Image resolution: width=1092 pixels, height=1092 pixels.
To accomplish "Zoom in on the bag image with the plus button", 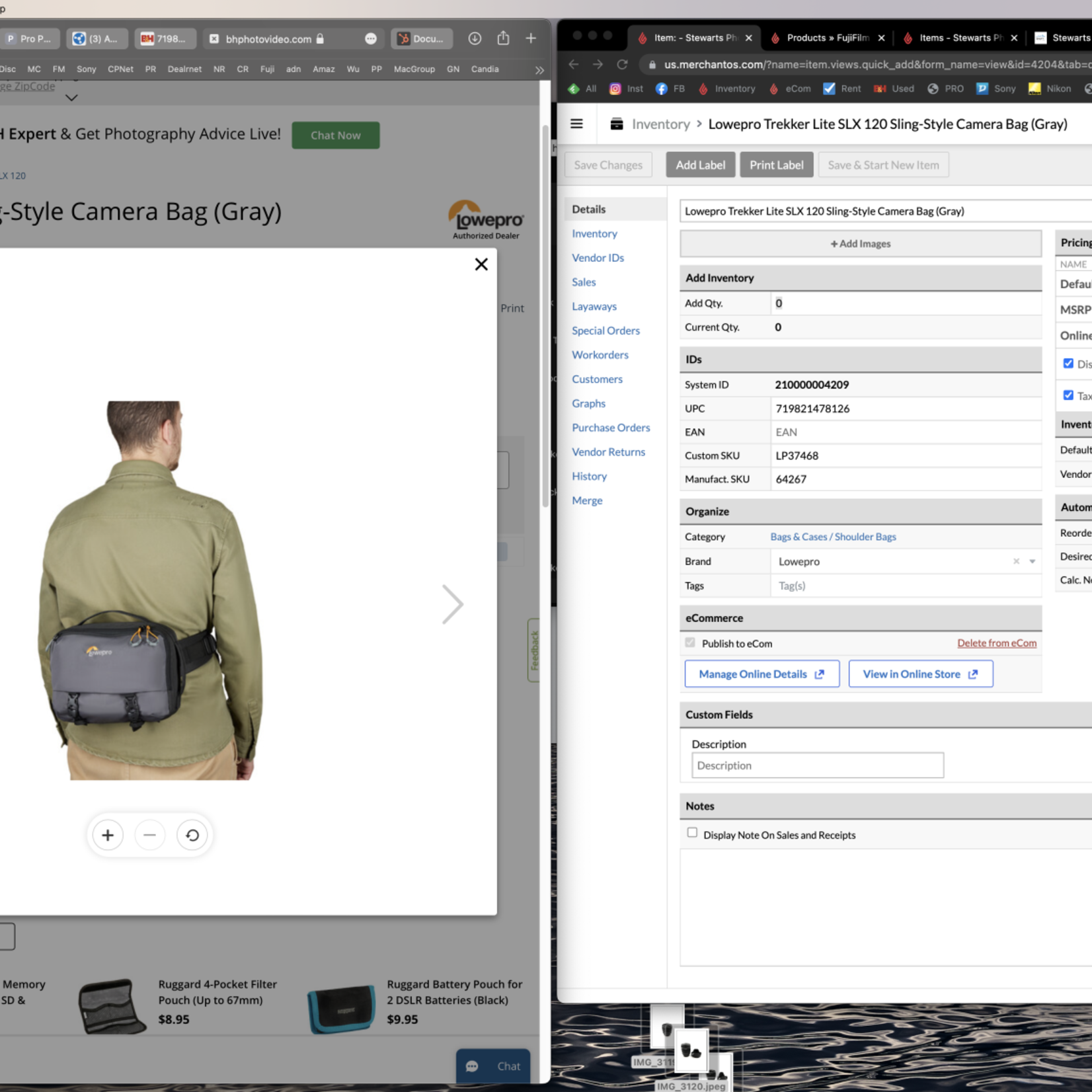I will pyautogui.click(x=108, y=835).
